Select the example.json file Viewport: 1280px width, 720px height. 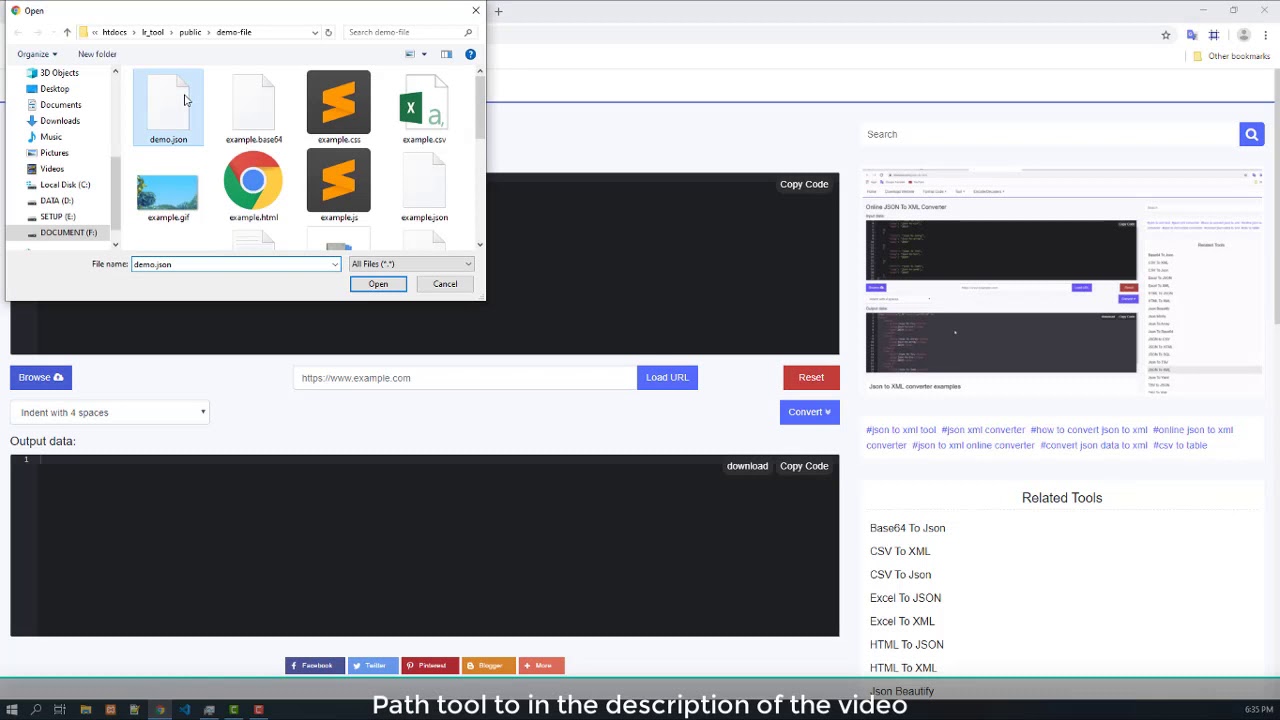(x=424, y=186)
